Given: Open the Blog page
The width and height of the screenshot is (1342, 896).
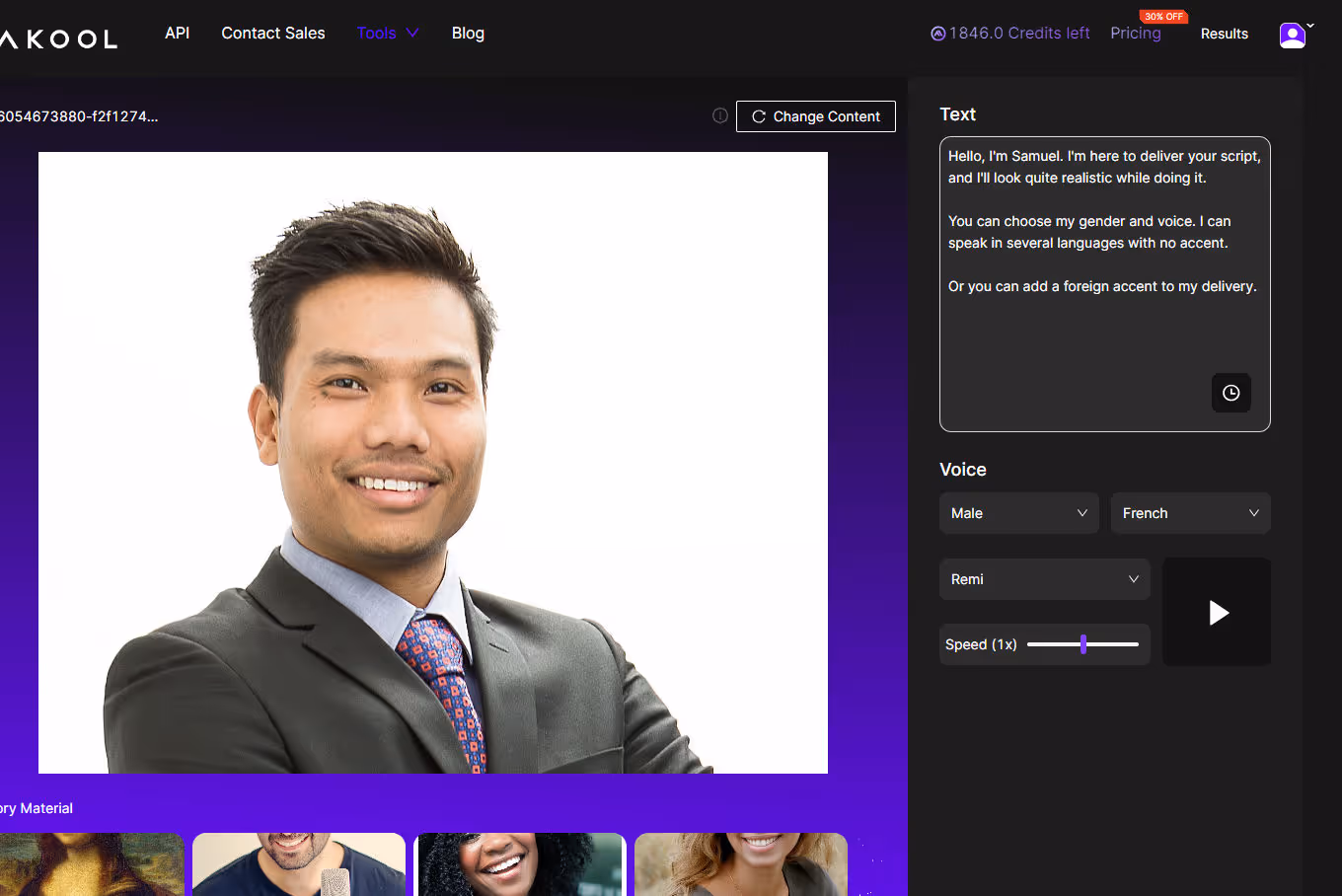Looking at the screenshot, I should coord(468,33).
